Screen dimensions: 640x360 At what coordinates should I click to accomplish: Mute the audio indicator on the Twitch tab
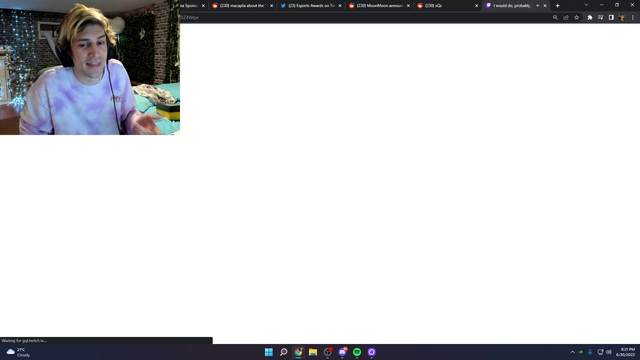point(538,6)
